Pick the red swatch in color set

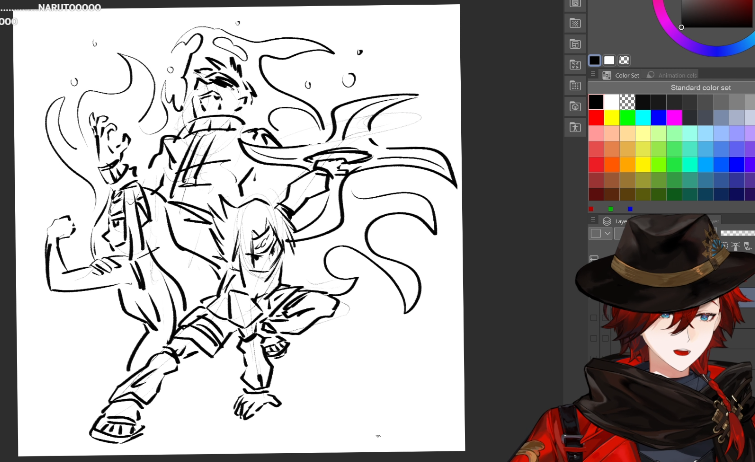(596, 117)
